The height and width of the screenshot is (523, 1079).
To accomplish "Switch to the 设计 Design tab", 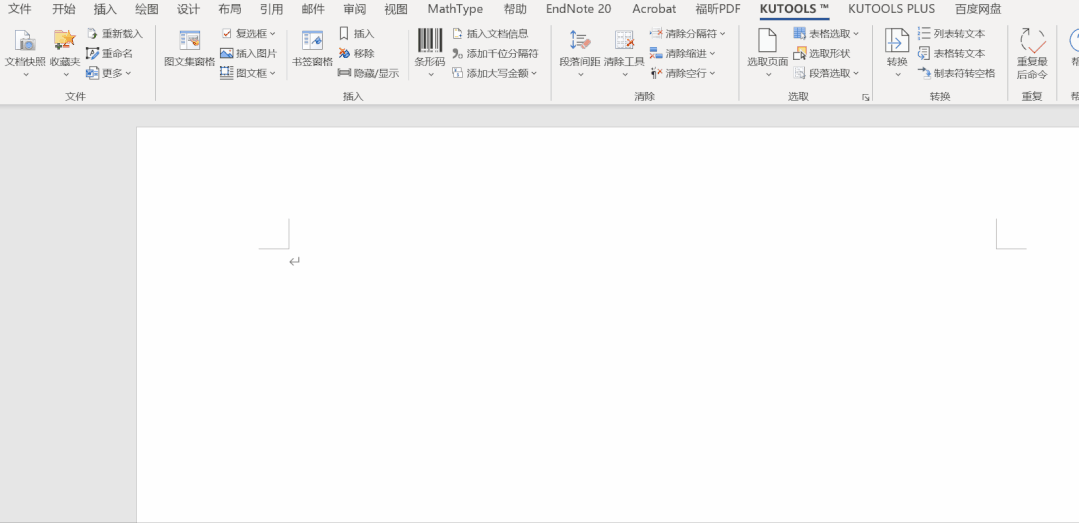I will click(189, 9).
